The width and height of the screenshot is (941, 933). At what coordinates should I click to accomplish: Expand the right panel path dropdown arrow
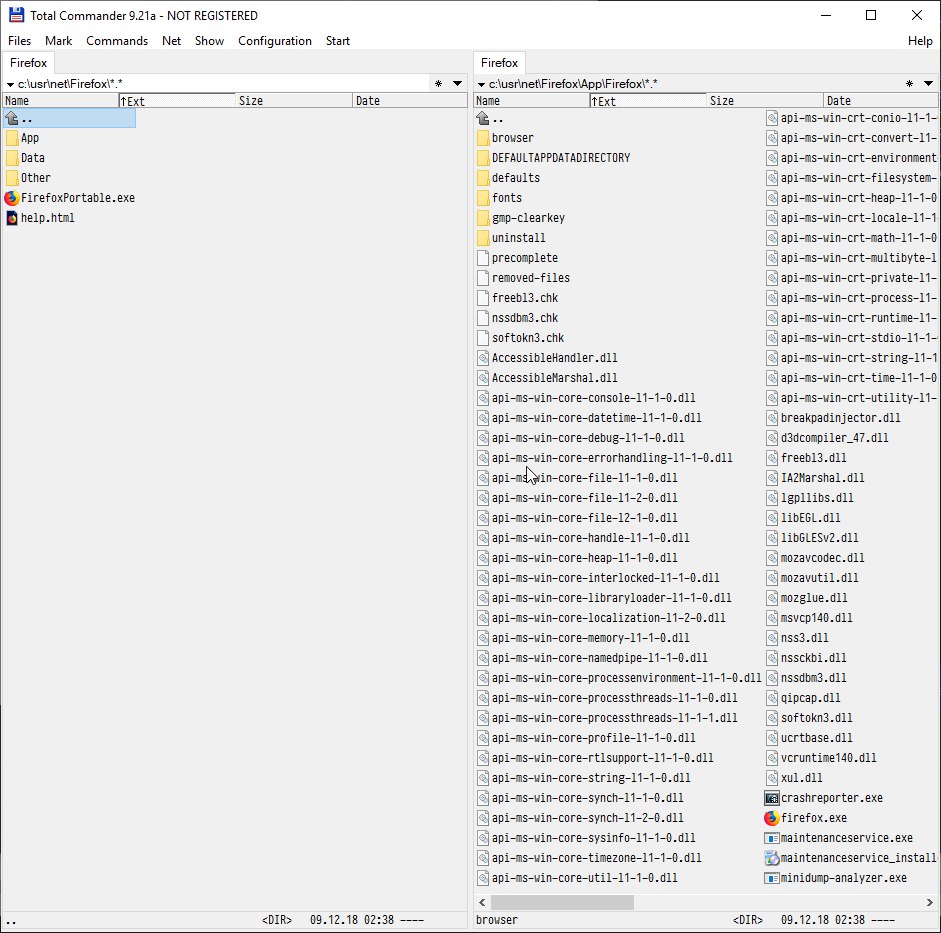click(481, 85)
